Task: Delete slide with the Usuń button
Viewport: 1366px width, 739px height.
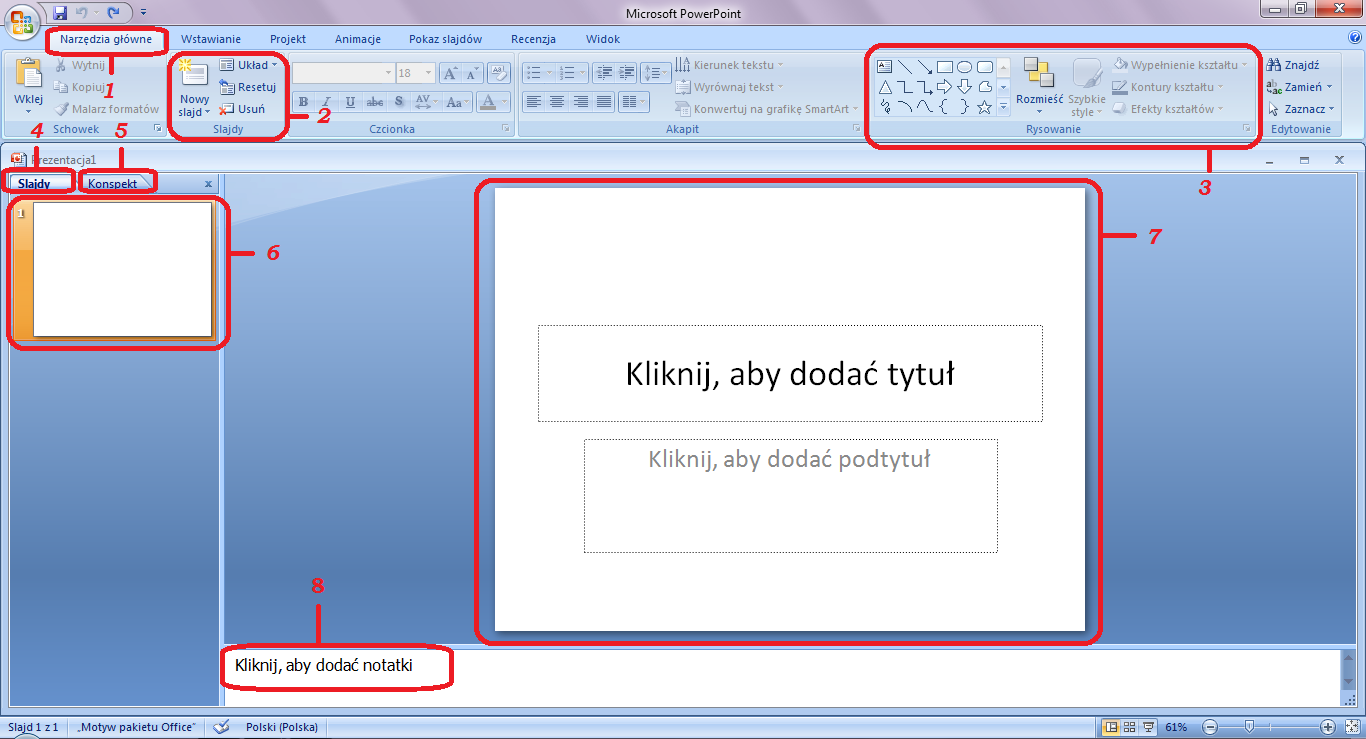Action: [243, 109]
